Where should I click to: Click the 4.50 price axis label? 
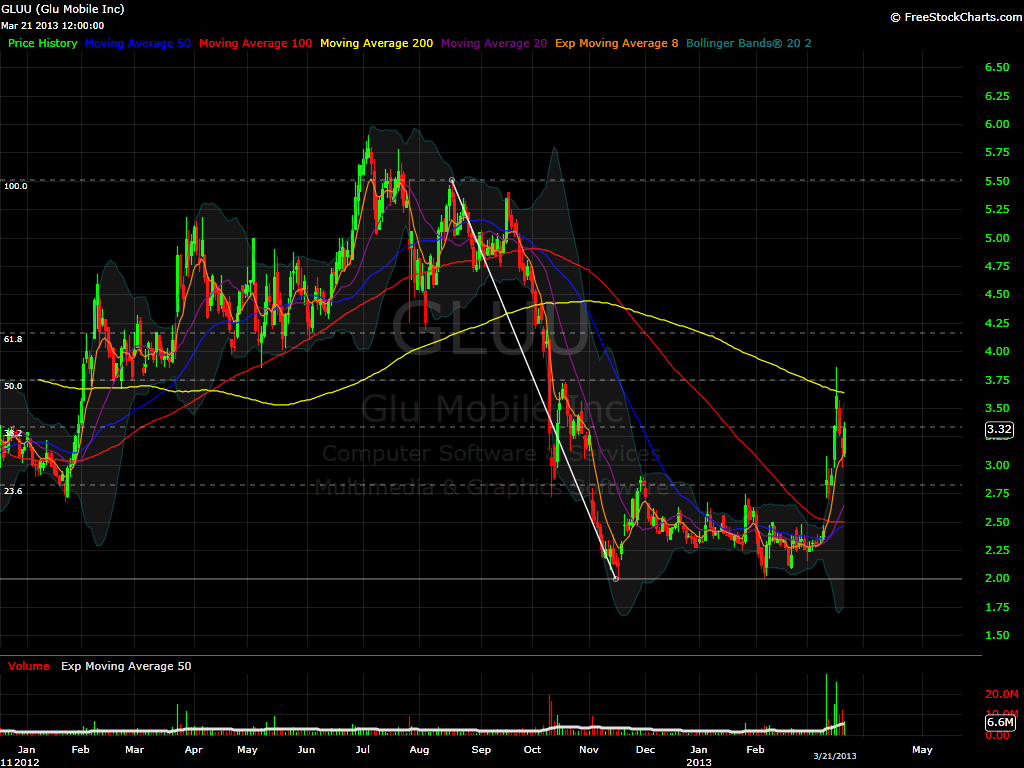(997, 295)
